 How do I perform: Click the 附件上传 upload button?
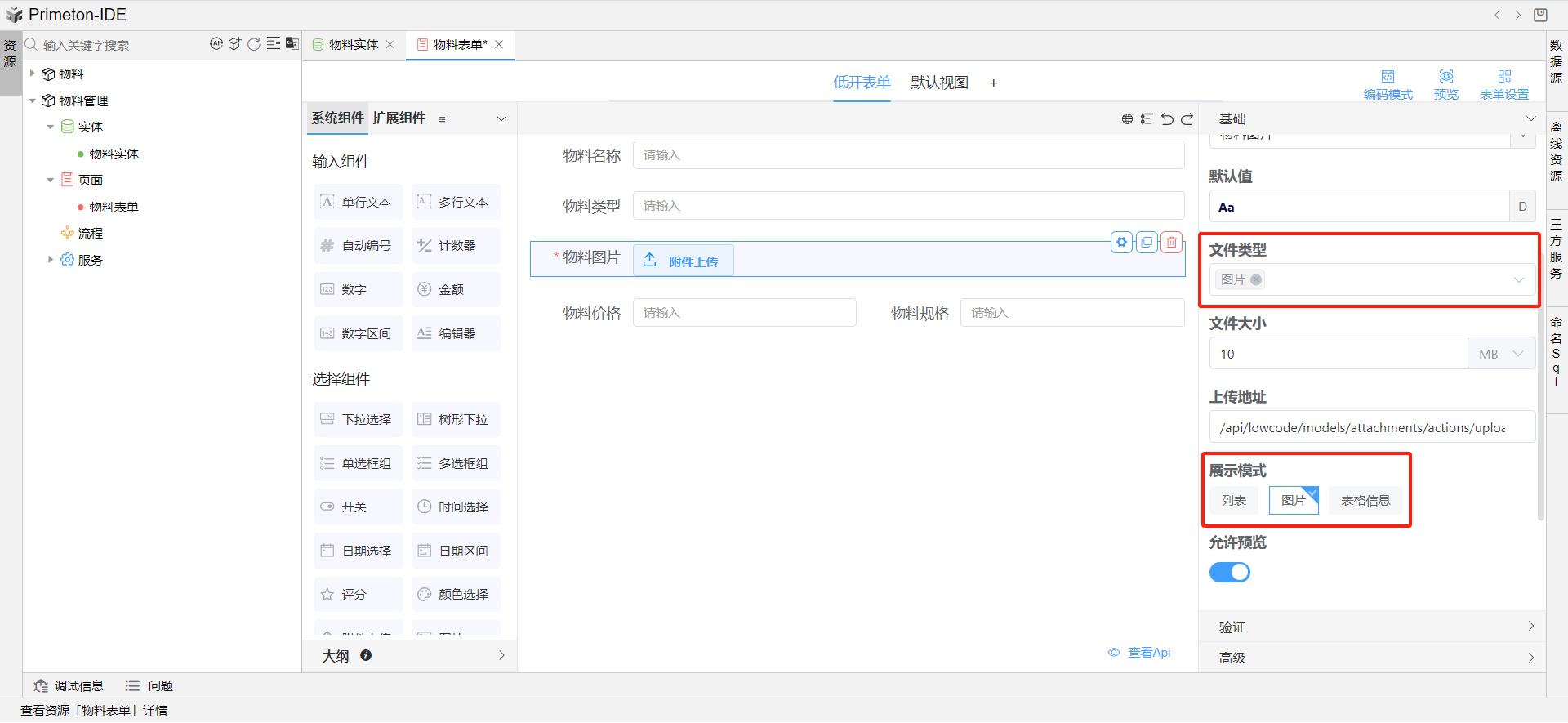coord(683,261)
